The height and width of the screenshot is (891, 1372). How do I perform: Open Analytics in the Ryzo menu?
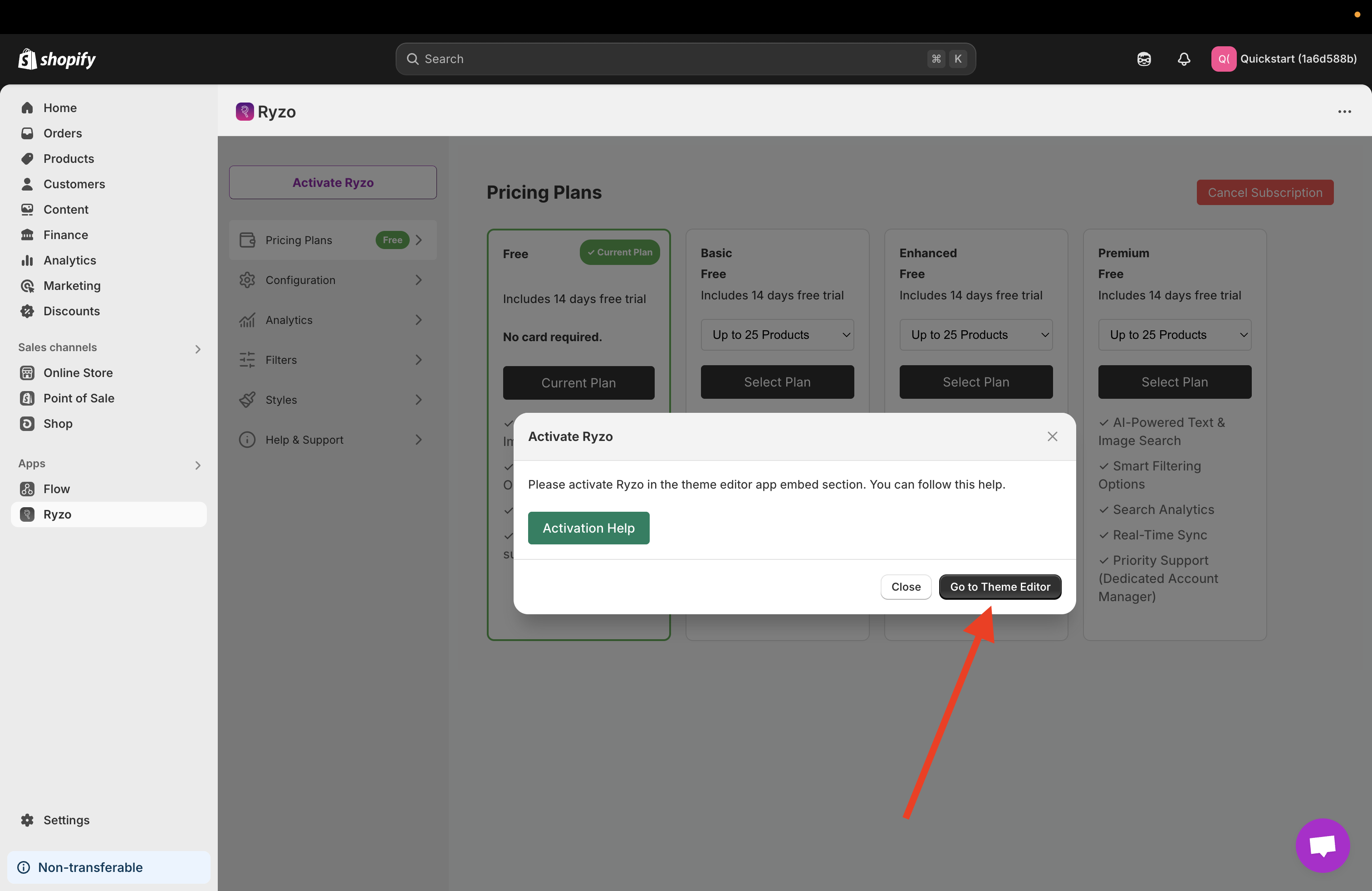[x=333, y=320]
